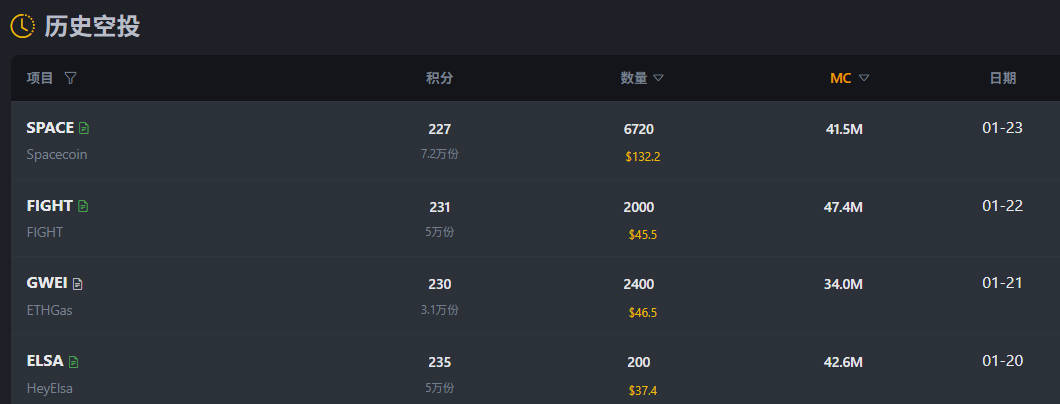This screenshot has width=1060, height=404.
Task: Click the clock icon beside 历史空投
Action: [x=22, y=26]
